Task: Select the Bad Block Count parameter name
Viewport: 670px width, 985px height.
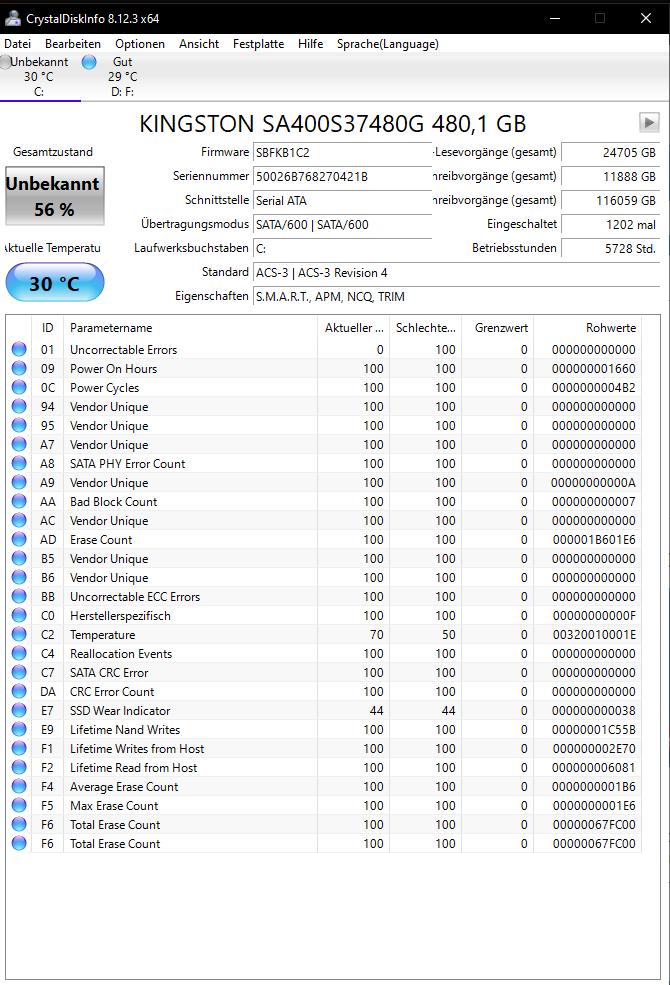Action: click(114, 502)
